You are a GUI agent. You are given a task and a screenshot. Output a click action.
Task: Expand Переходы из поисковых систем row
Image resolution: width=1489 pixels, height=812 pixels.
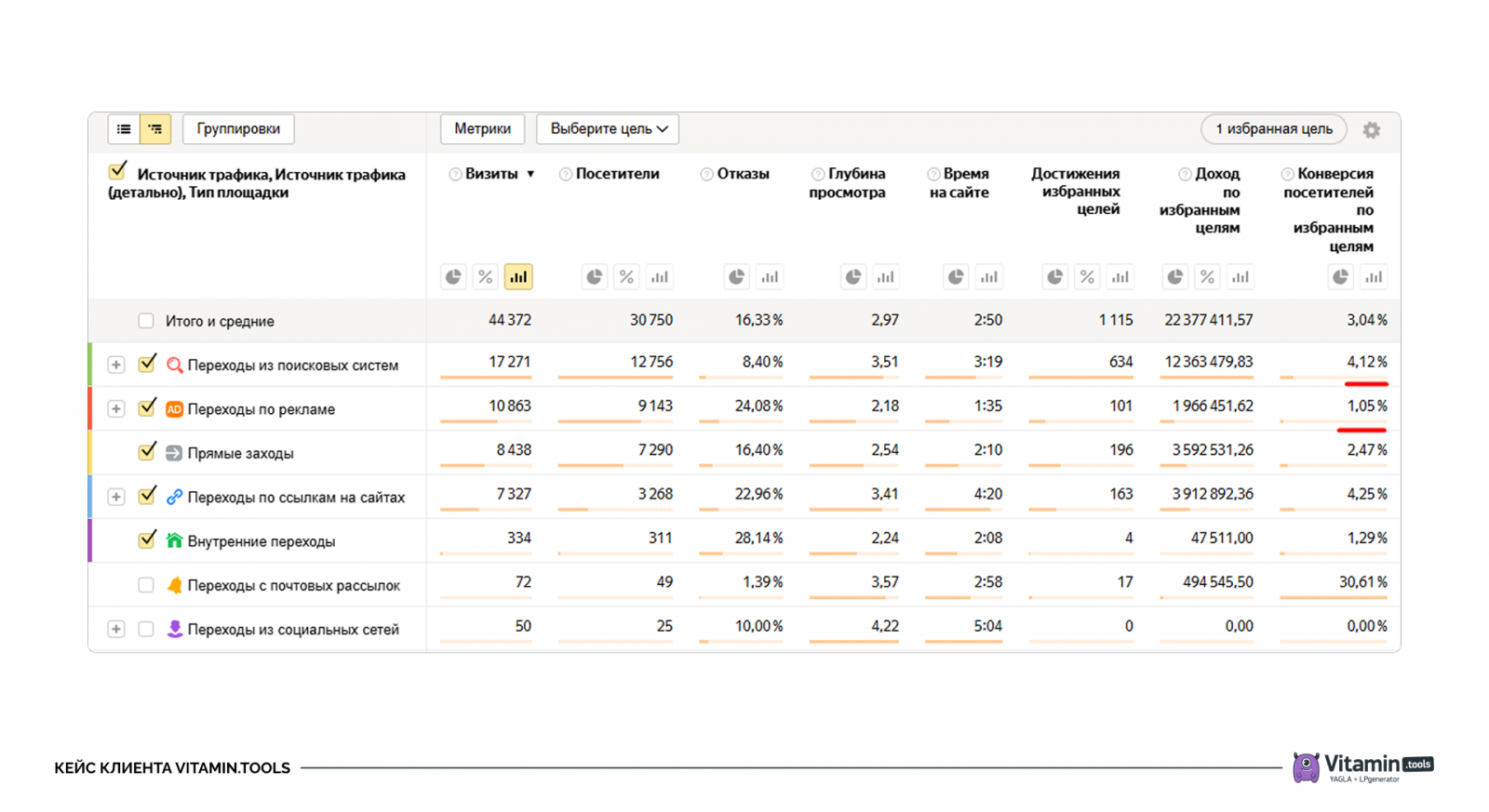click(115, 365)
